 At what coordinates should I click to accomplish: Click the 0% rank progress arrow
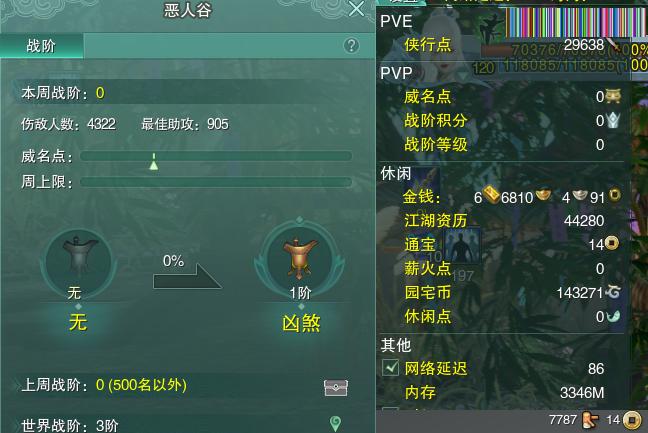pyautogui.click(x=187, y=276)
